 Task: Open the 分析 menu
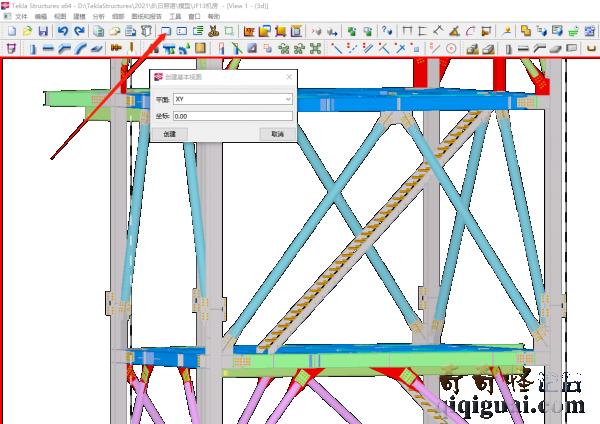(98, 16)
